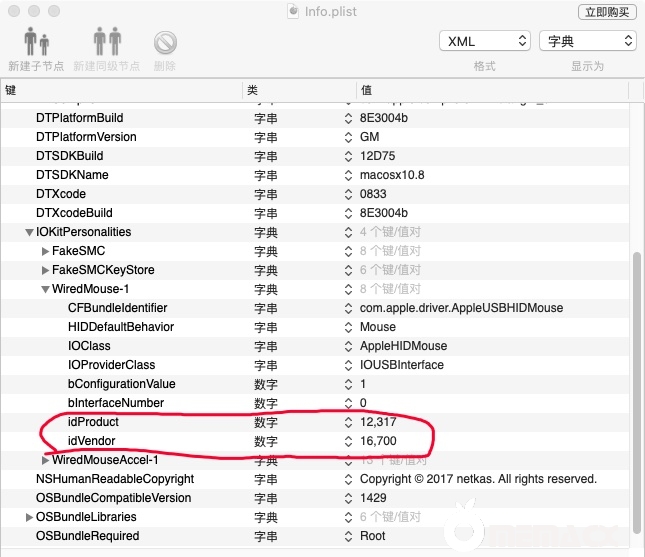Select the CFBundleIdentifier key row
Viewport: 645px width, 557px height.
pyautogui.click(x=117, y=308)
